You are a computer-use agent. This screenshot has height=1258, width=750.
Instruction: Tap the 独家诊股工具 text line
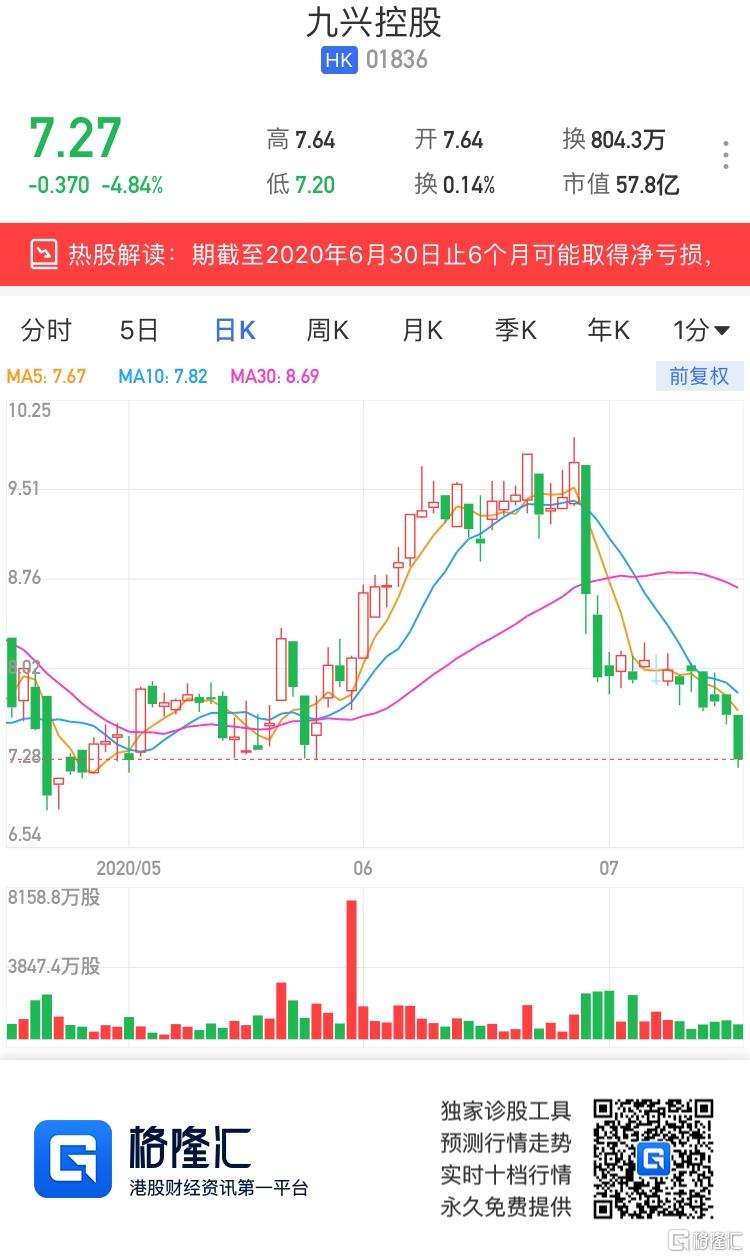[506, 1110]
